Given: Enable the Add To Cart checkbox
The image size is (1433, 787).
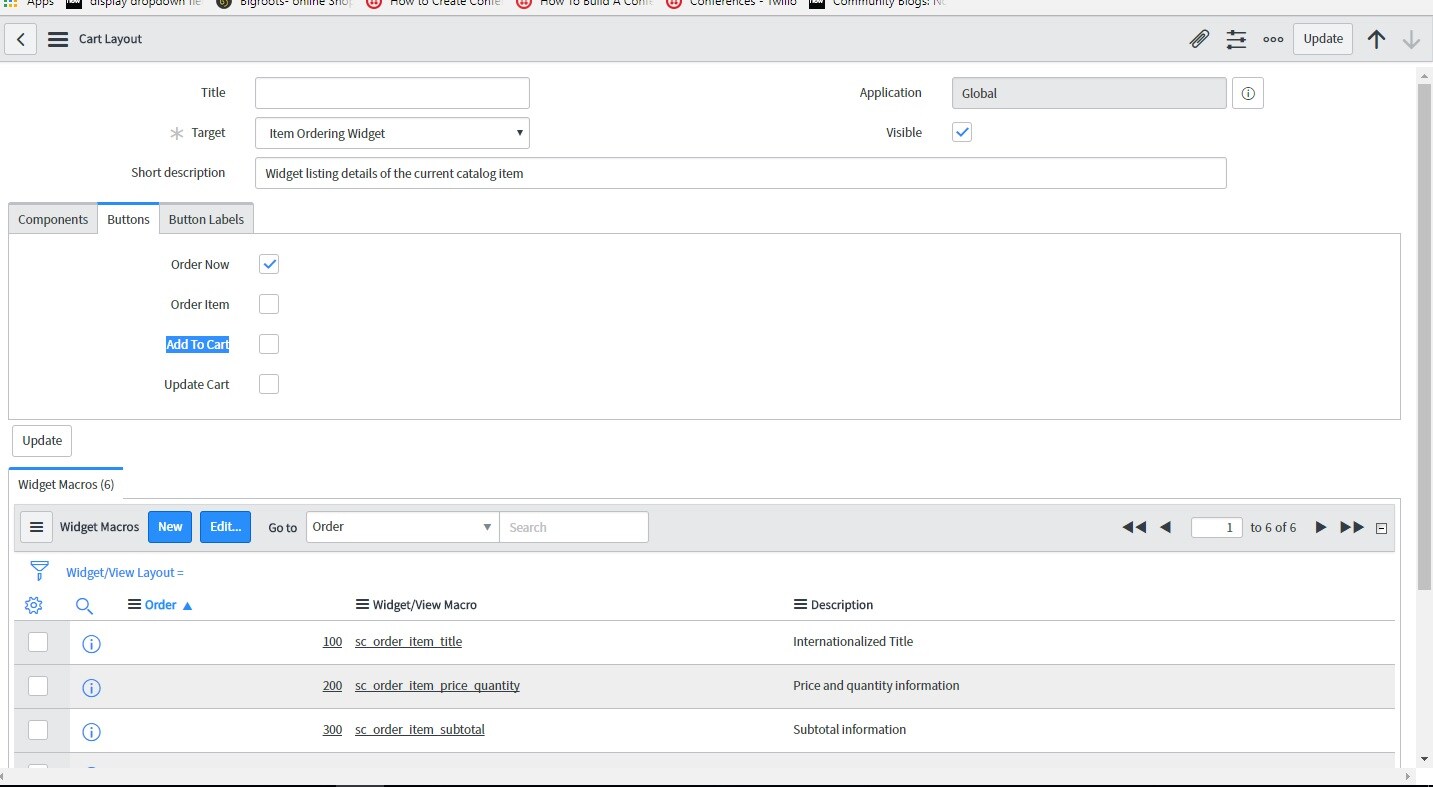Looking at the screenshot, I should point(269,344).
